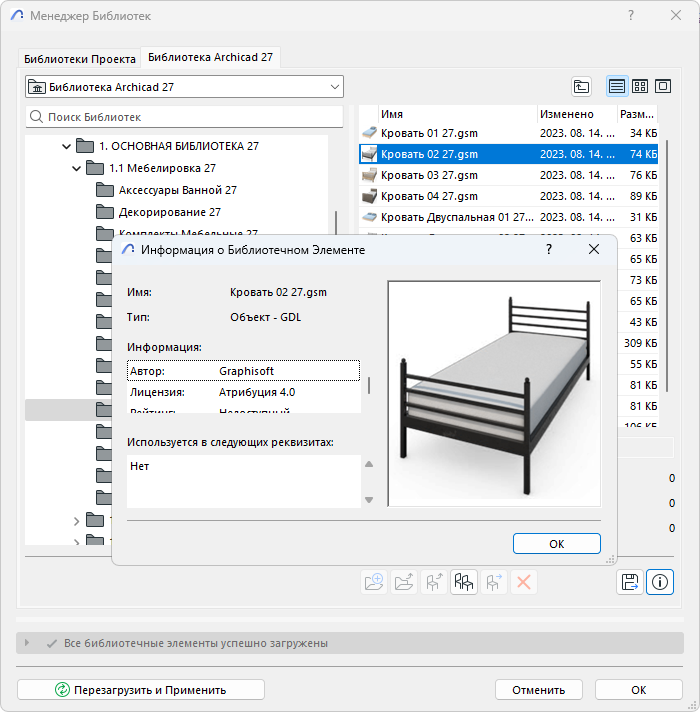Viewport: 700px width, 712px height.
Task: Collapse the 1. ОСНОВНАЯ БИБЛИОТЕКА 27 node
Action: click(66, 146)
